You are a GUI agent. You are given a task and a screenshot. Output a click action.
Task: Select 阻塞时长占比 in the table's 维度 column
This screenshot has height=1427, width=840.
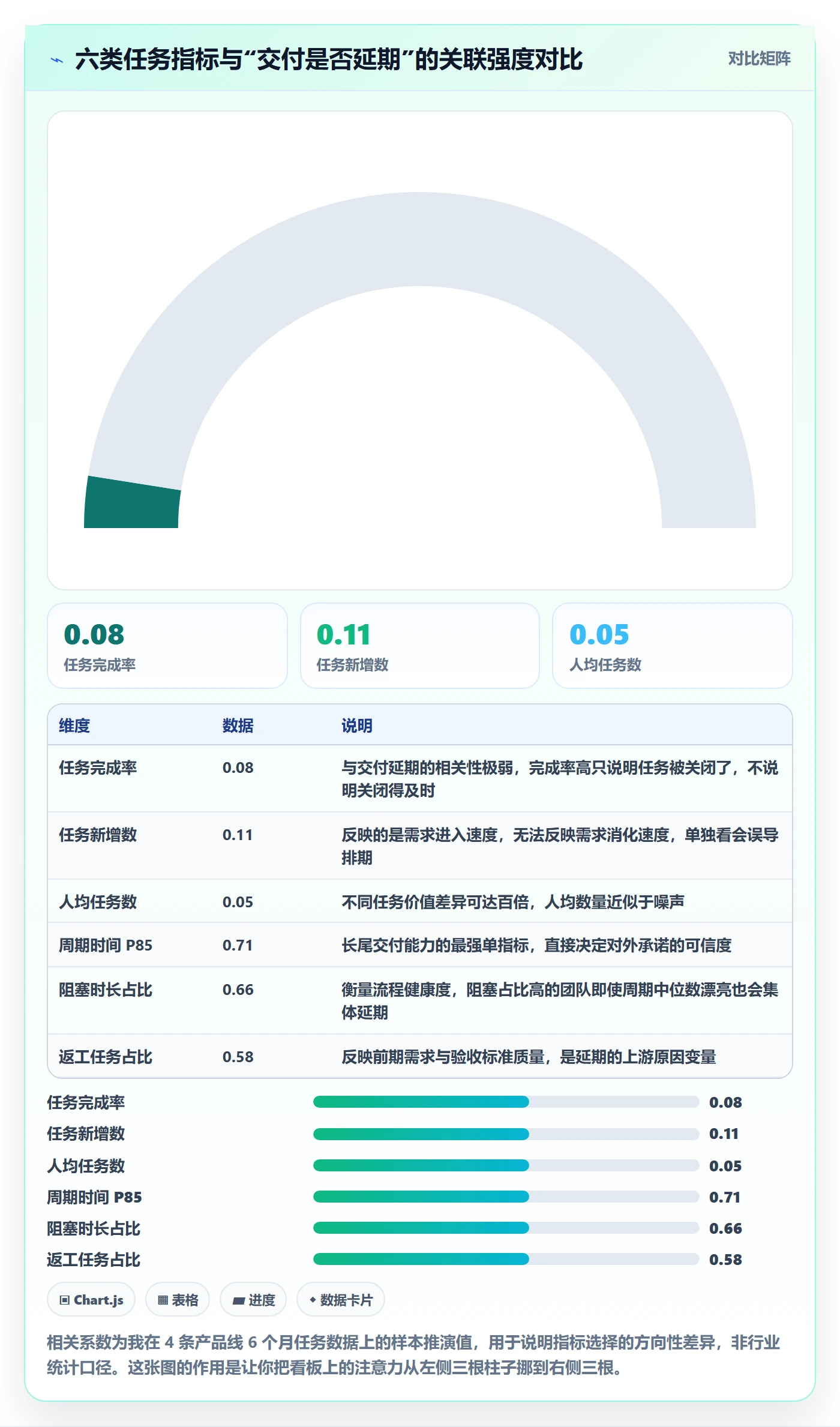pyautogui.click(x=106, y=990)
